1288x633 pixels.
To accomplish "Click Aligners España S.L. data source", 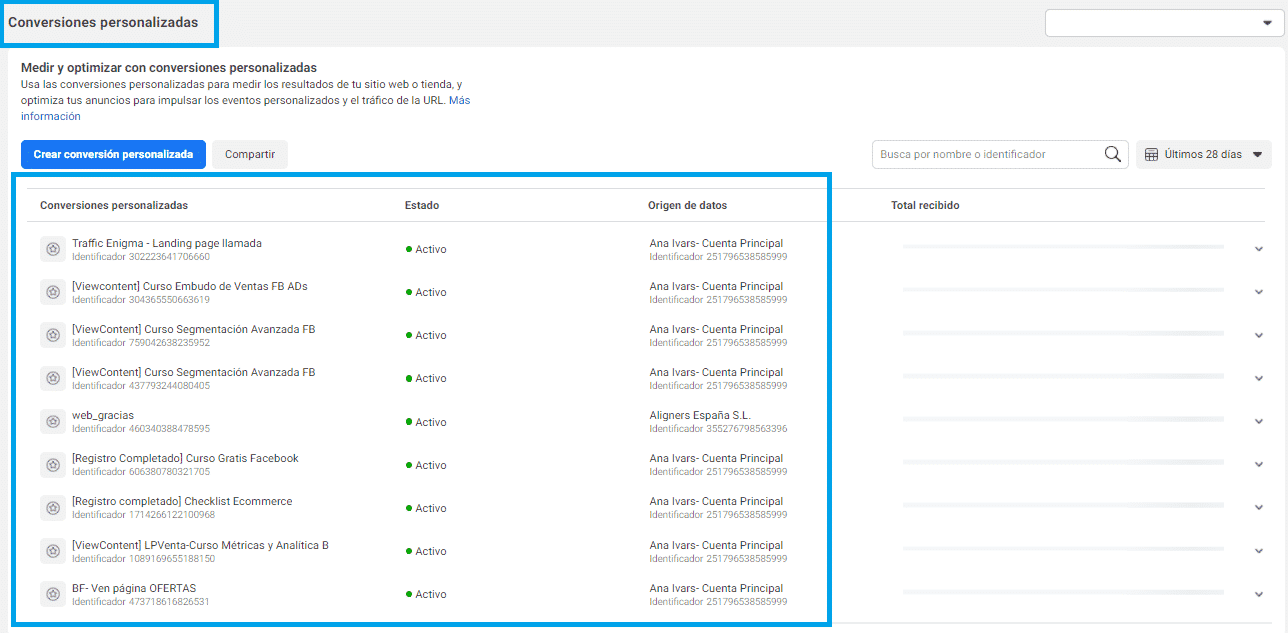I will (700, 415).
